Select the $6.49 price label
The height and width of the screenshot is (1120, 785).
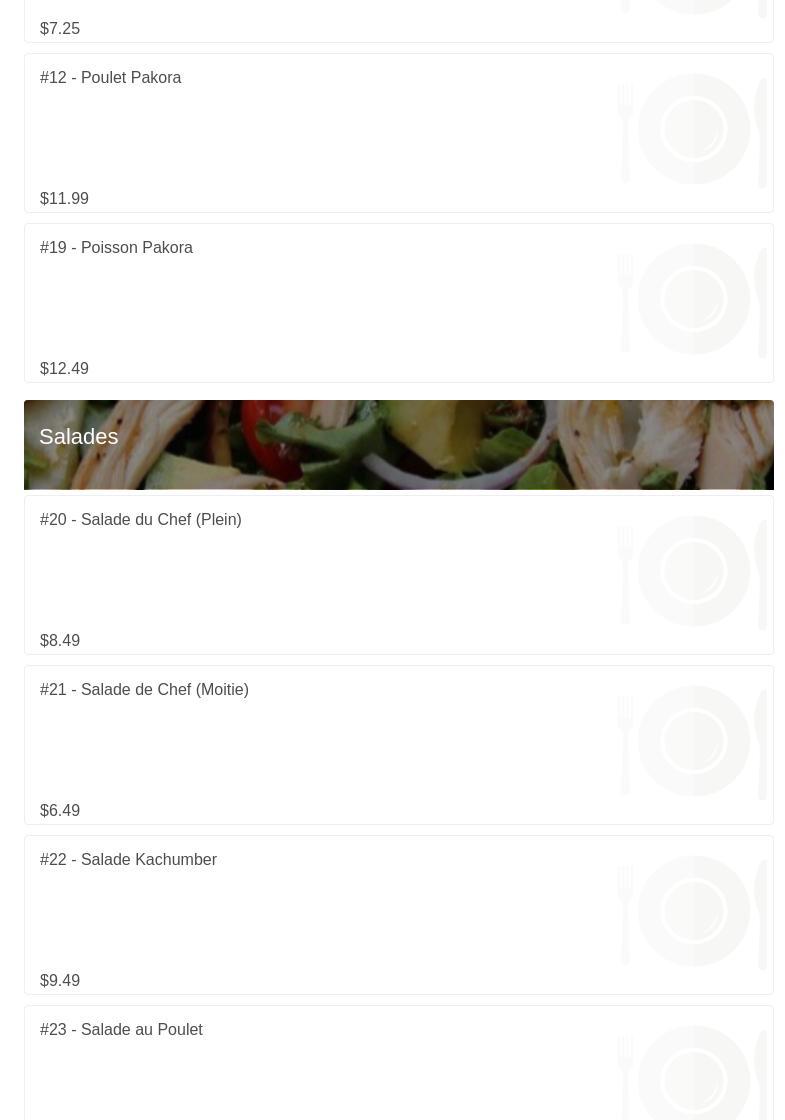[60, 811]
